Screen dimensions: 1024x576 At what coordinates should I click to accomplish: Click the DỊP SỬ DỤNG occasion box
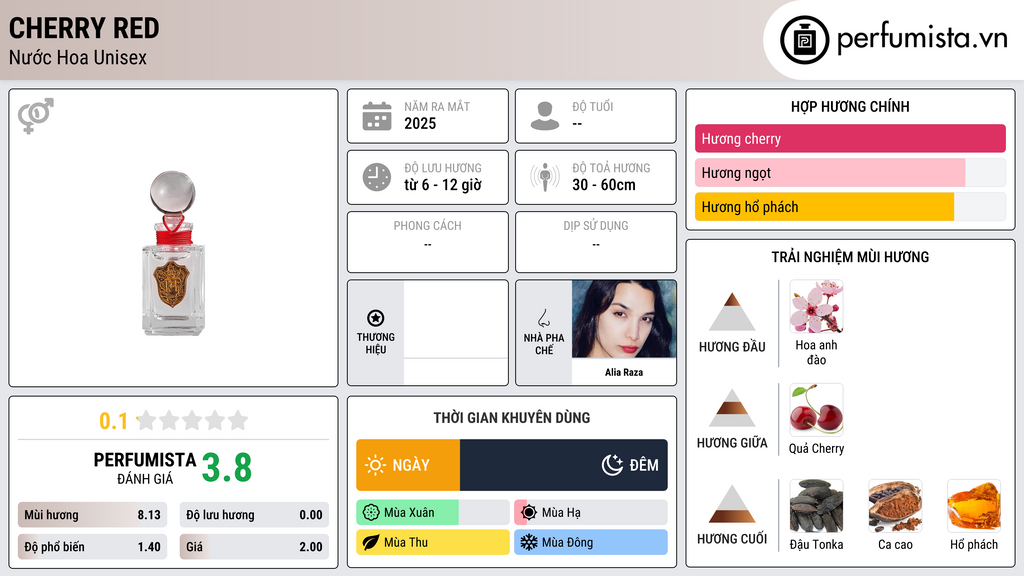tap(596, 242)
